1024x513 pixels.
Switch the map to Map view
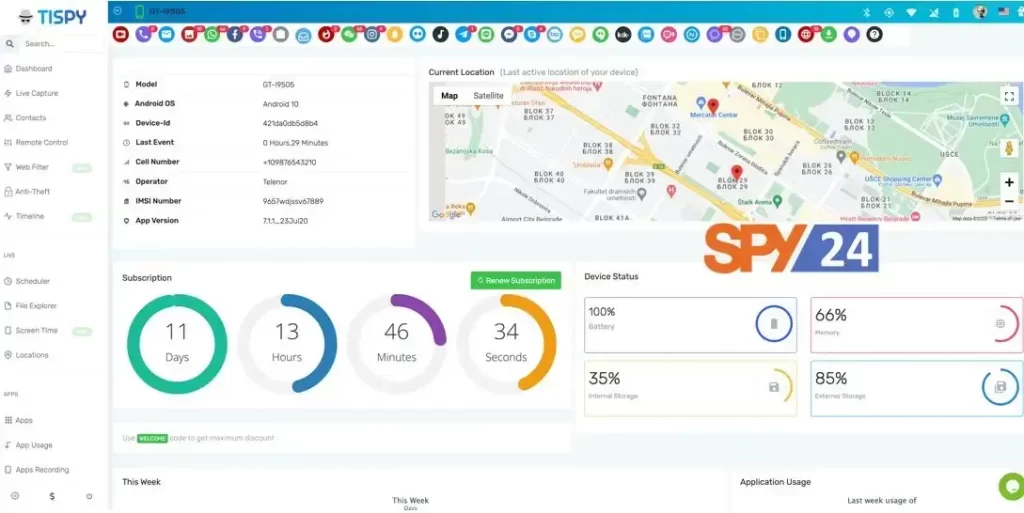[x=449, y=95]
